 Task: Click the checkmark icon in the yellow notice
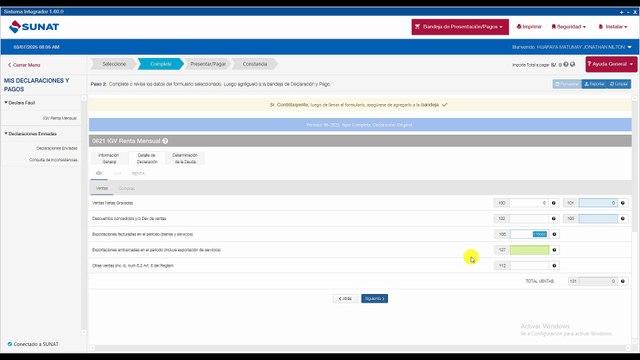[444, 105]
